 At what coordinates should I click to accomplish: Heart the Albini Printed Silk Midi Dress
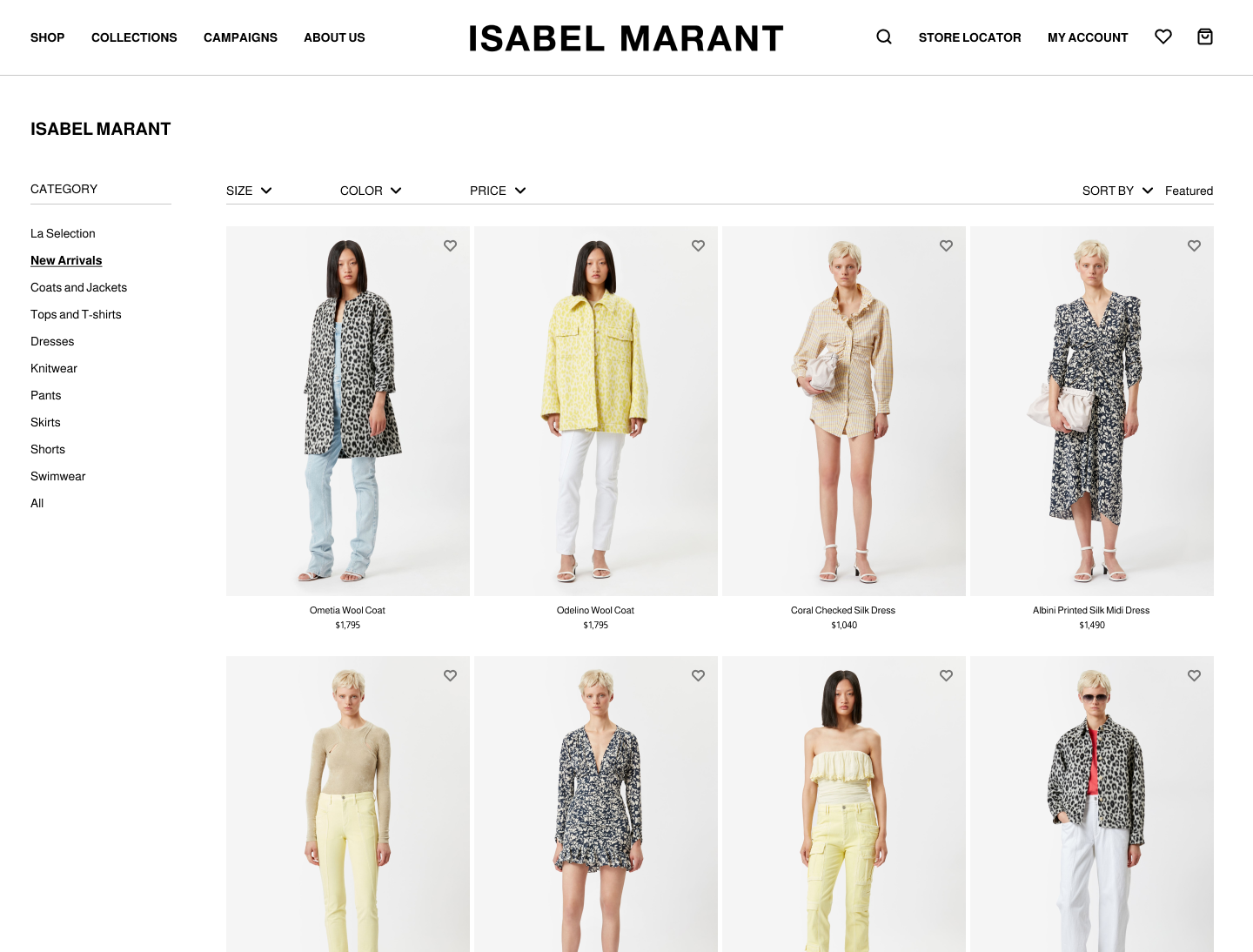(1194, 245)
